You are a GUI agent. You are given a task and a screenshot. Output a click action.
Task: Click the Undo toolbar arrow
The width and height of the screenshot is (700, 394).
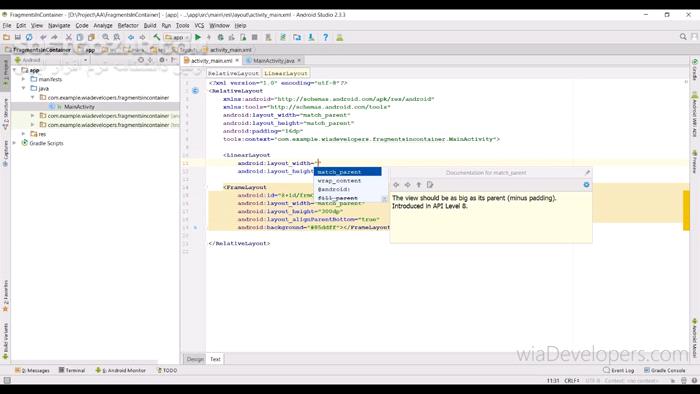tap(43, 37)
